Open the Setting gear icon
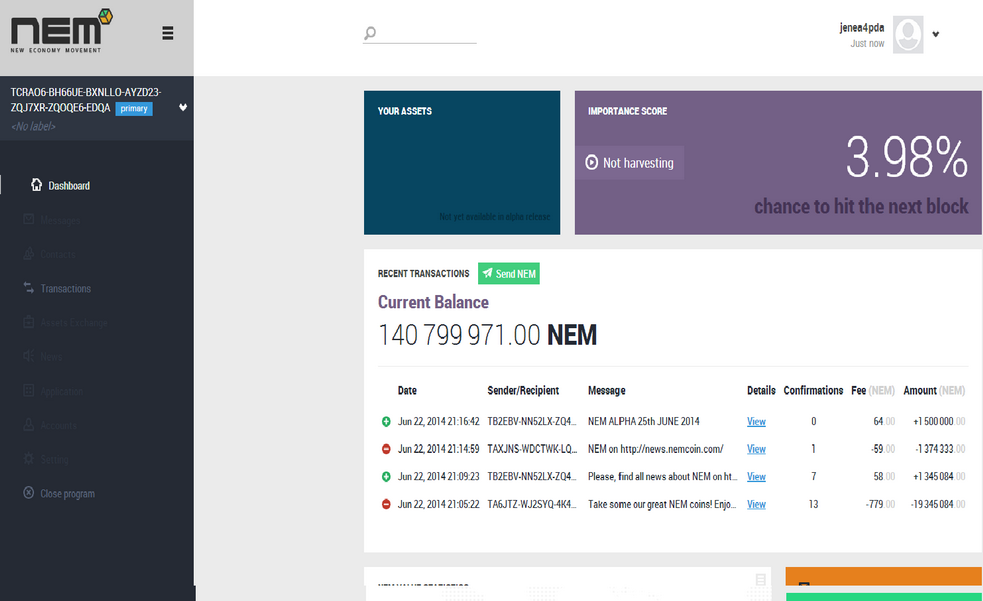 [x=28, y=459]
